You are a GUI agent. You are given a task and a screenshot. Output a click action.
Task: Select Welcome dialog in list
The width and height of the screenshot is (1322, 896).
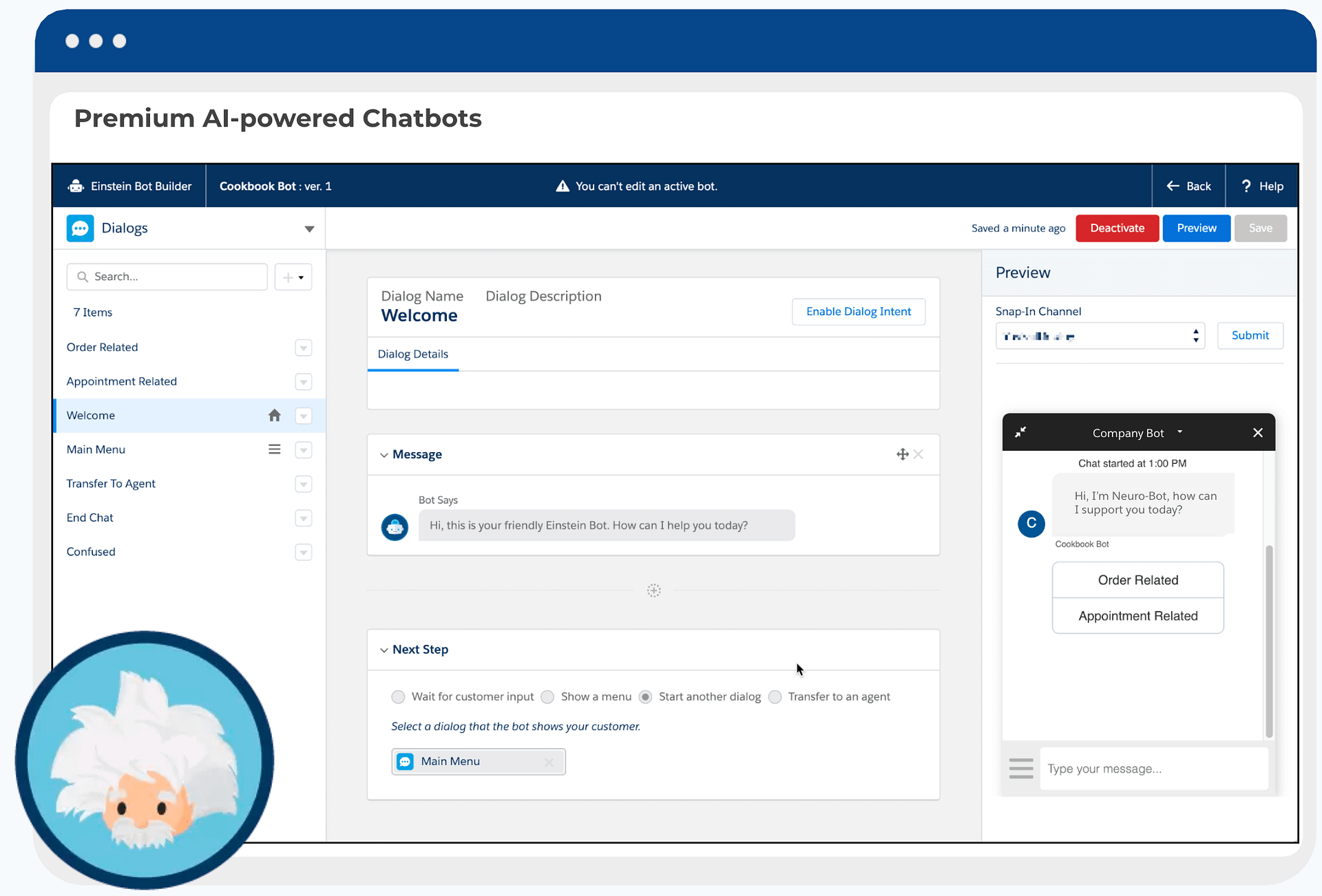(x=90, y=416)
